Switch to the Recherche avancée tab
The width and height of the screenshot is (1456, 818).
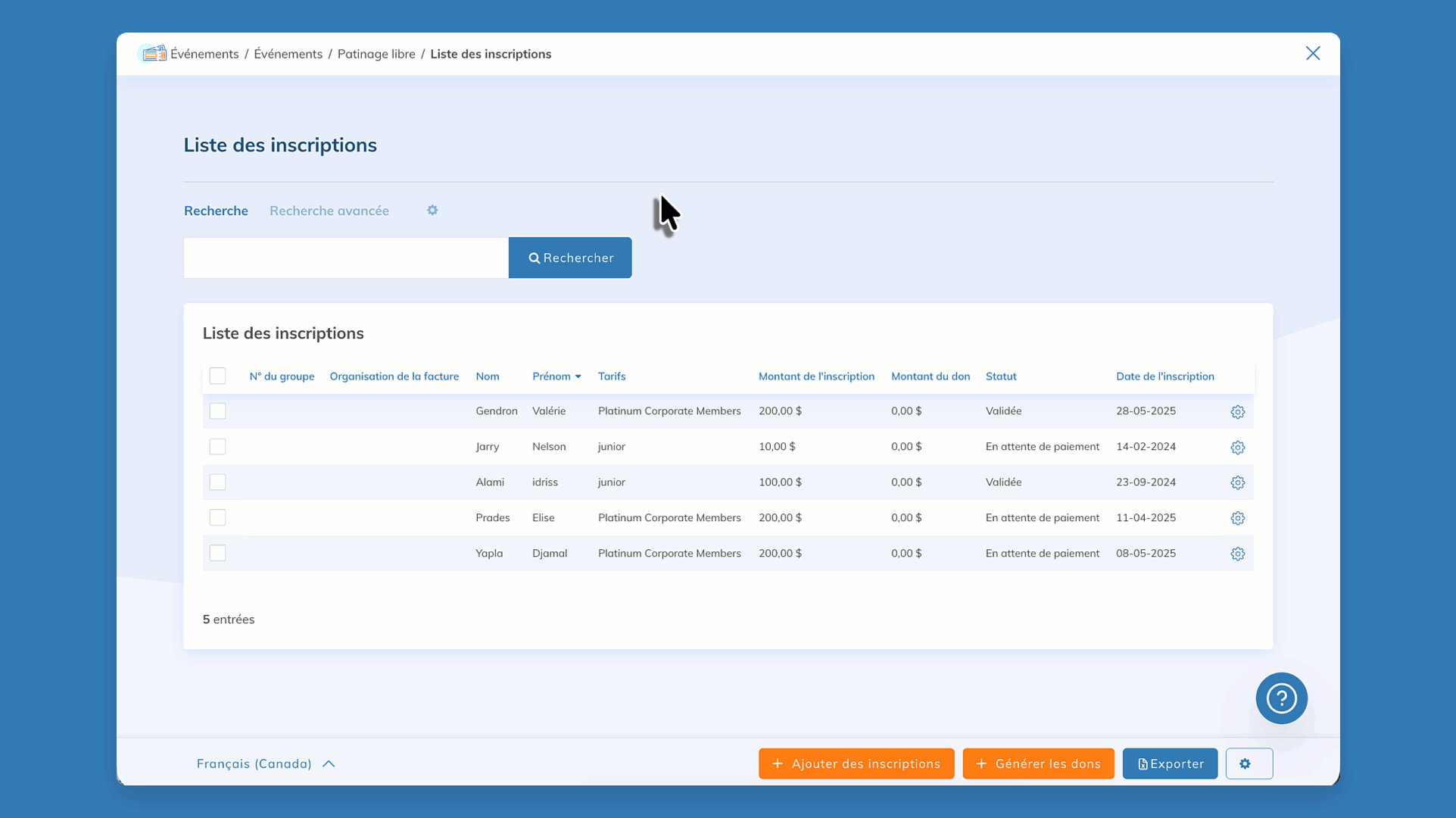[329, 211]
